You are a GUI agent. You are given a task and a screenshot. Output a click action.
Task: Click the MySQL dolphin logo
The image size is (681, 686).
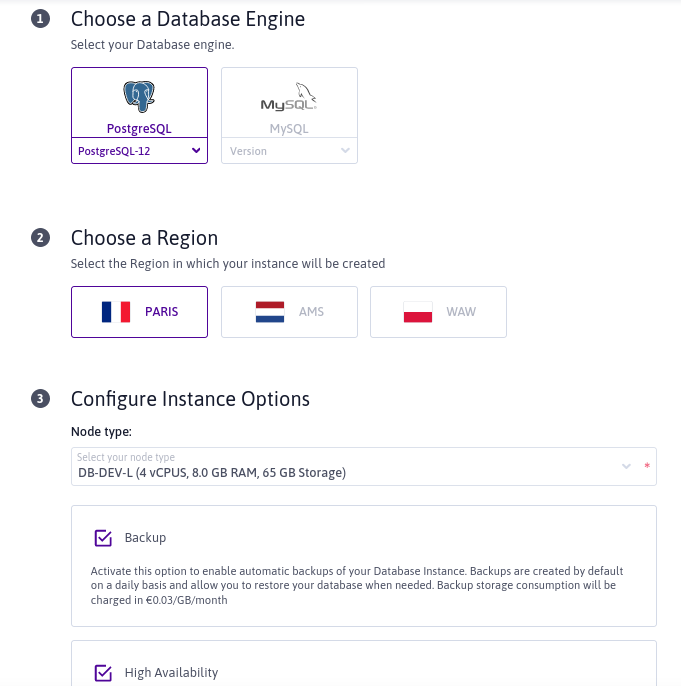pos(289,98)
